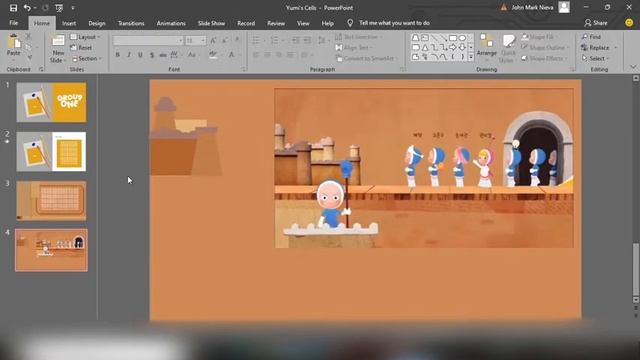This screenshot has height=360, width=640.
Task: Select the Right Arrow shape
Action: [453, 47]
